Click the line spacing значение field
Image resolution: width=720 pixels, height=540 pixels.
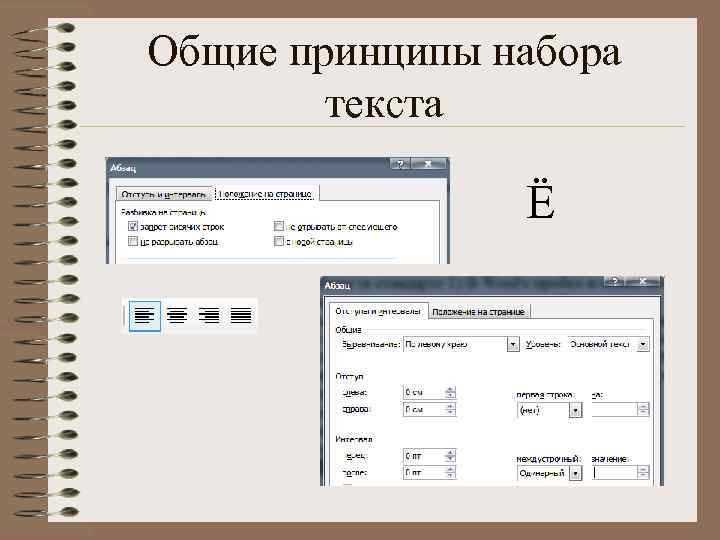pyautogui.click(x=615, y=472)
